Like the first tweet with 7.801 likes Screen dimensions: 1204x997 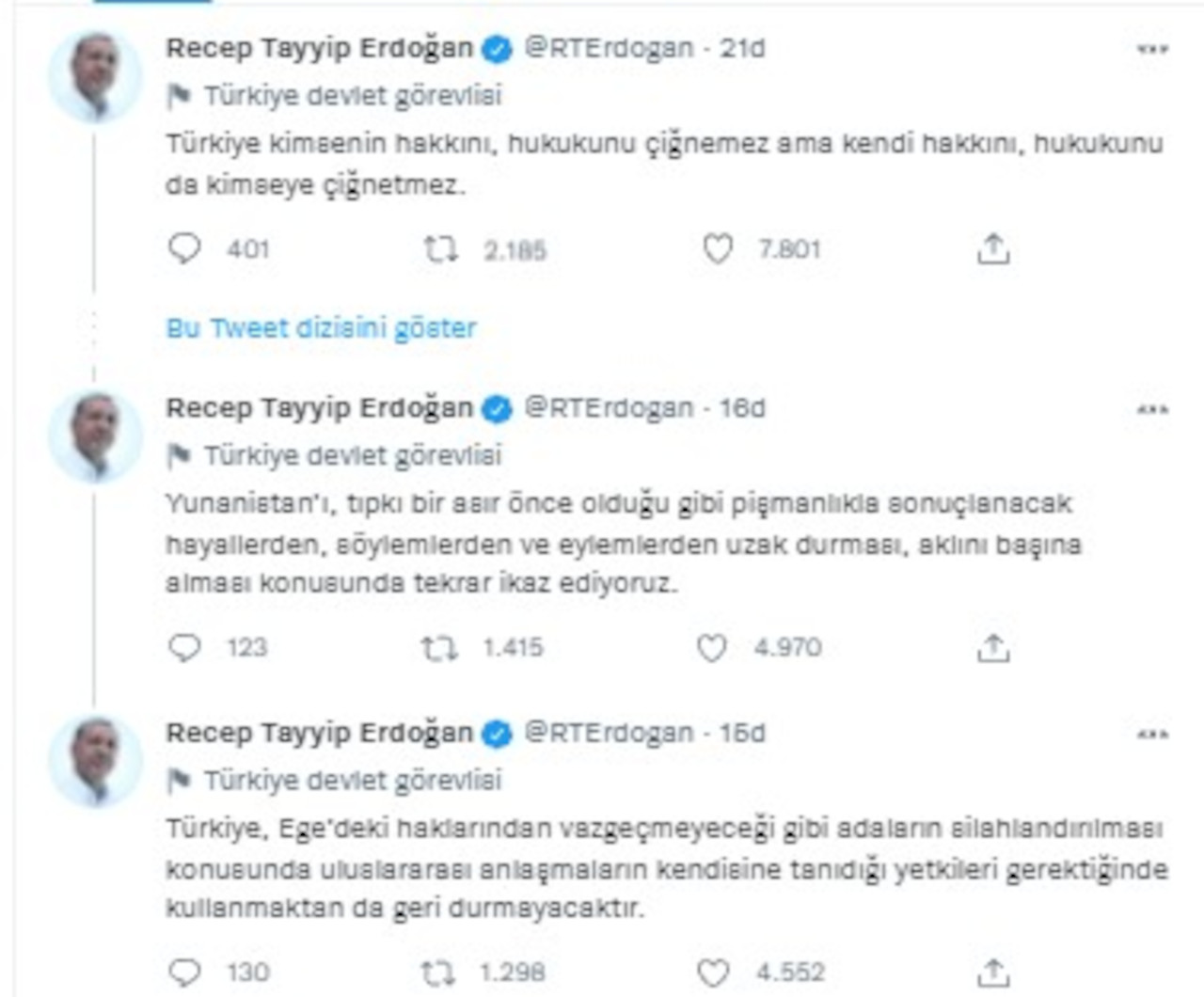click(720, 248)
